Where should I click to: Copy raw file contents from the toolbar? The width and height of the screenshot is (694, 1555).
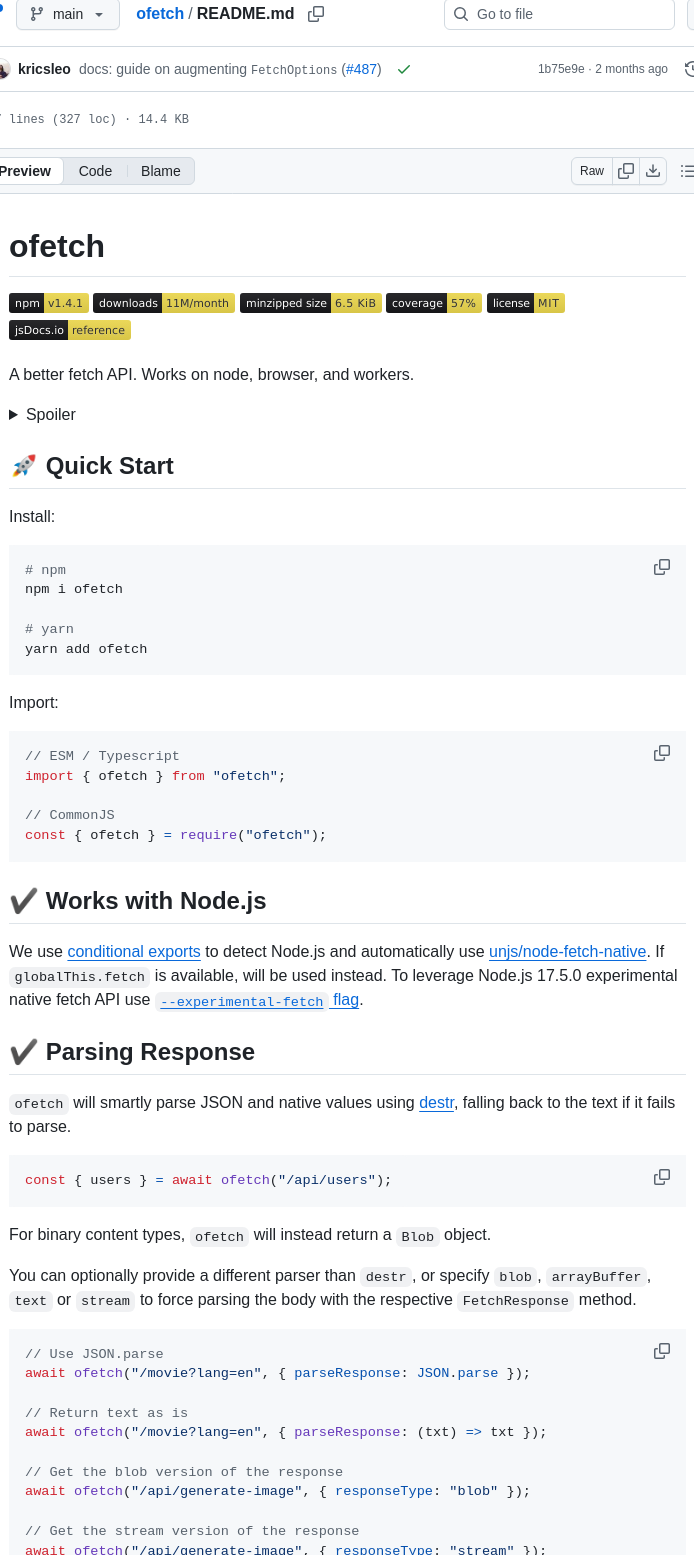point(625,171)
